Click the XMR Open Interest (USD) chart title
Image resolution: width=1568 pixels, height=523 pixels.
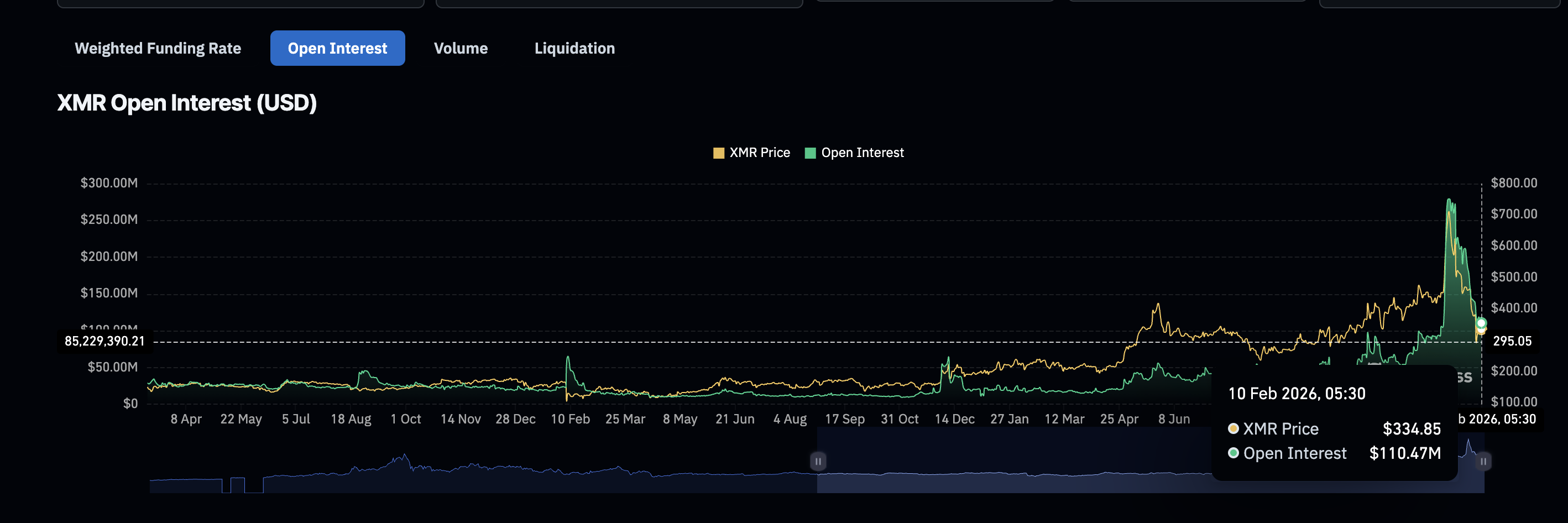point(186,102)
